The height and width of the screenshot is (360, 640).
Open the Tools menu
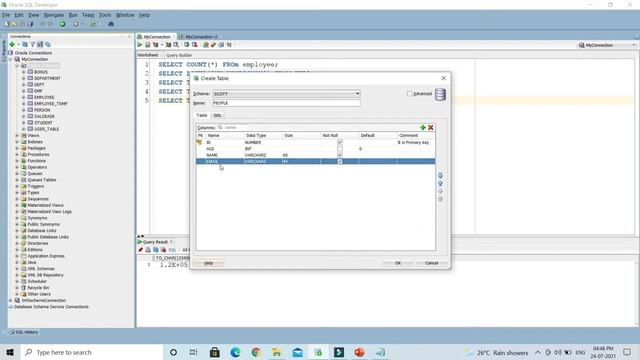tap(105, 15)
